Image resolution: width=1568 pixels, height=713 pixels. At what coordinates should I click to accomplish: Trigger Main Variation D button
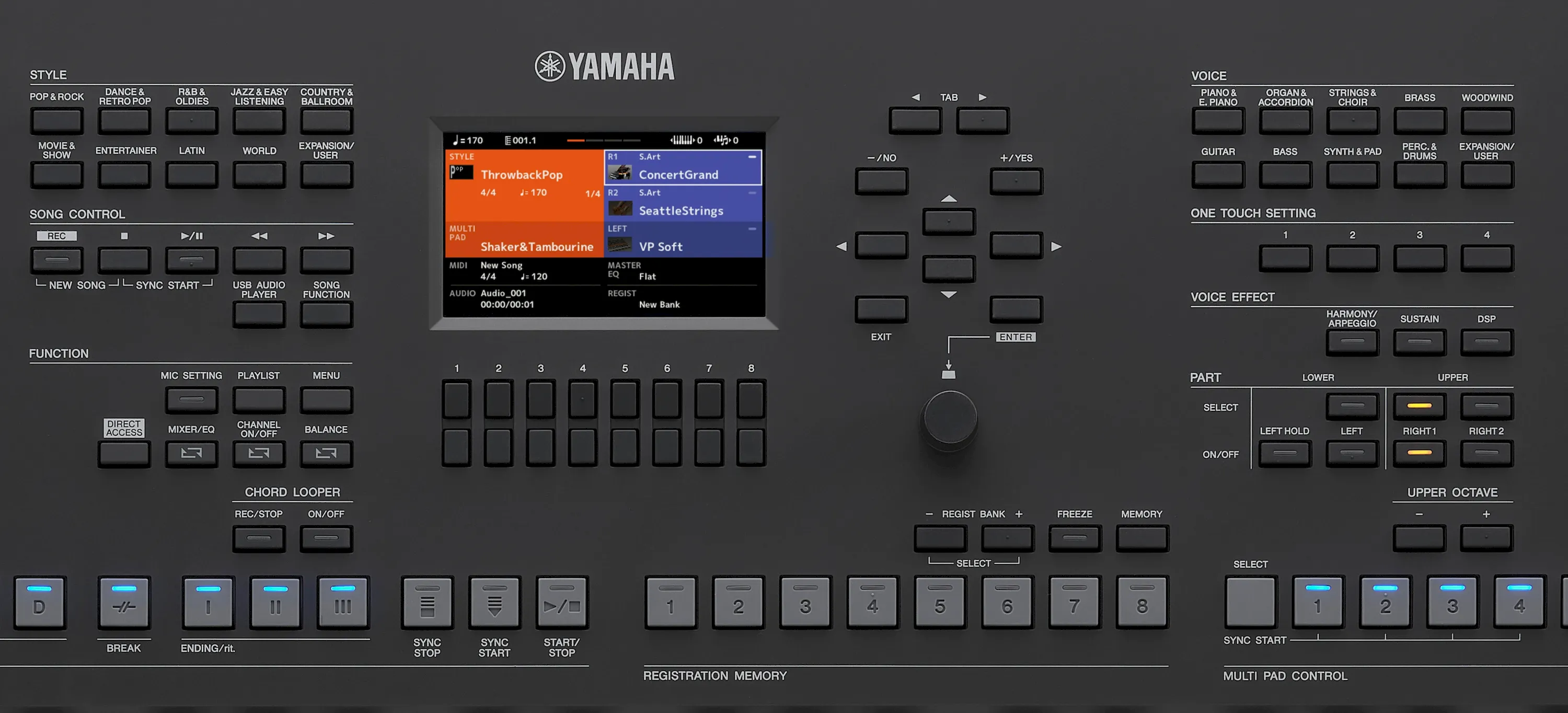coord(40,603)
